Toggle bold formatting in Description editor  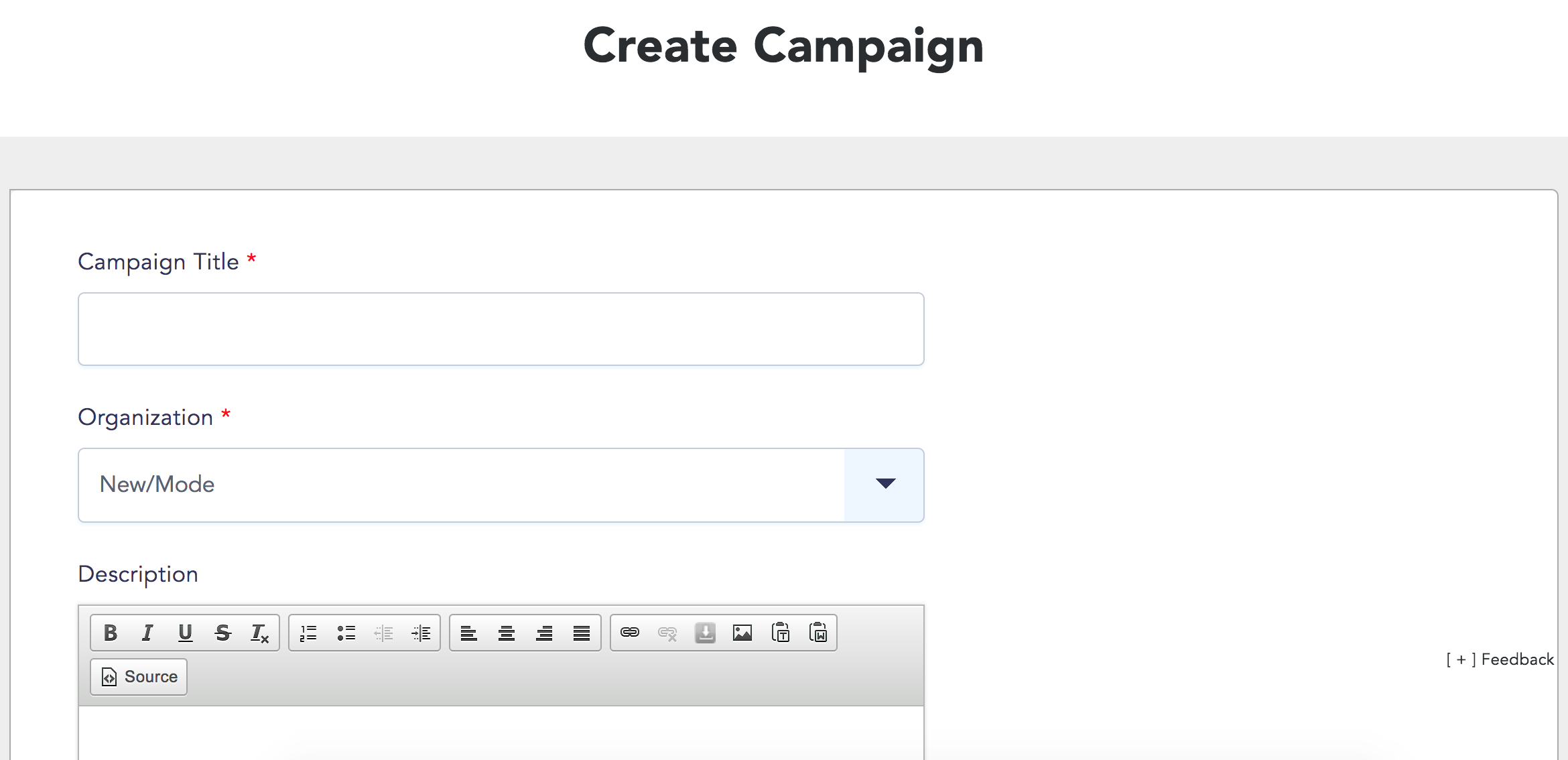click(111, 633)
